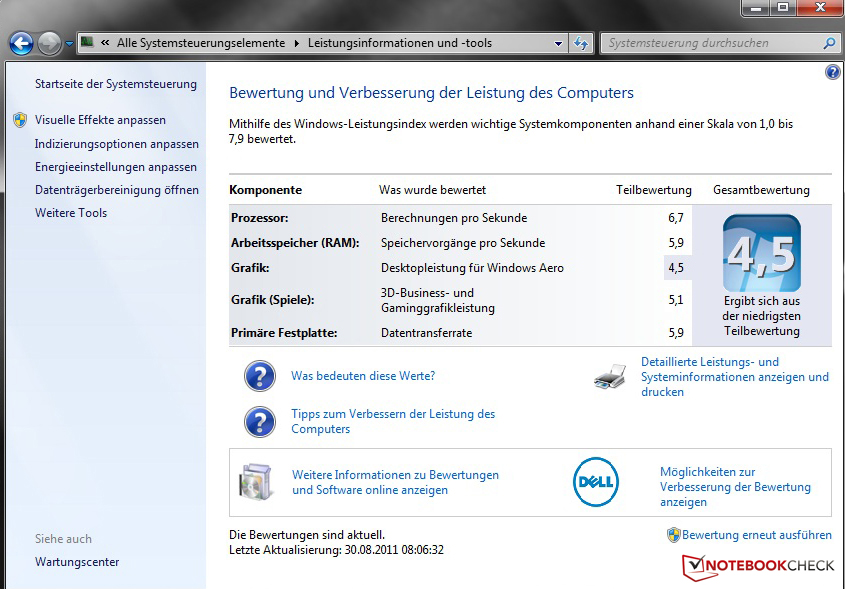Expand the hidden breadcrumb chevrons
The width and height of the screenshot is (845, 589).
point(105,43)
